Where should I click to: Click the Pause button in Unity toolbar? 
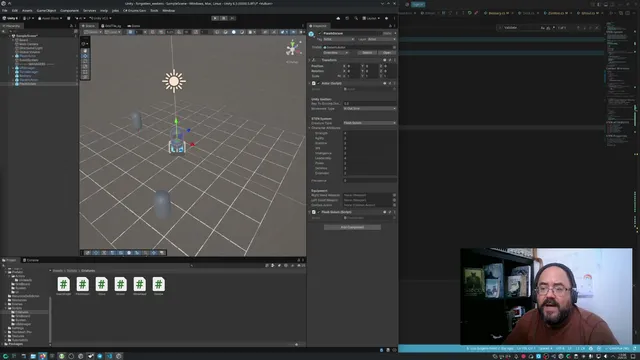(224, 18)
